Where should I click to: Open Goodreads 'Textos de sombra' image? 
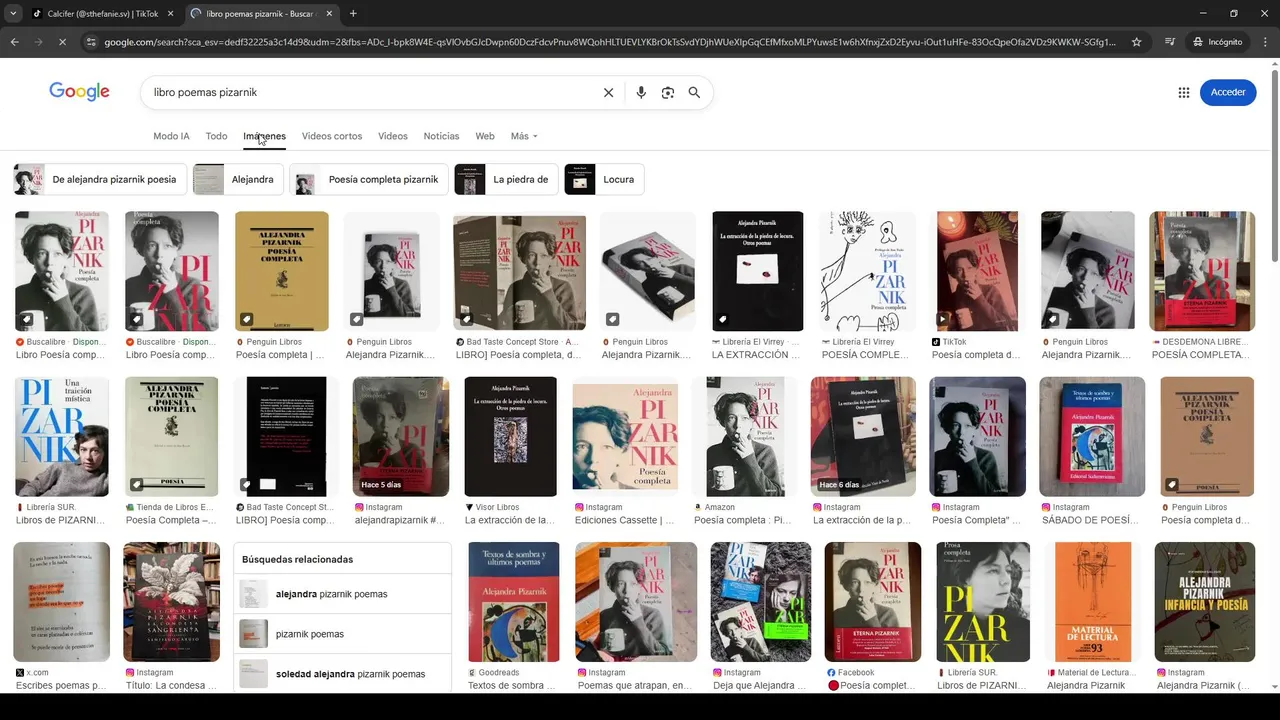(514, 602)
